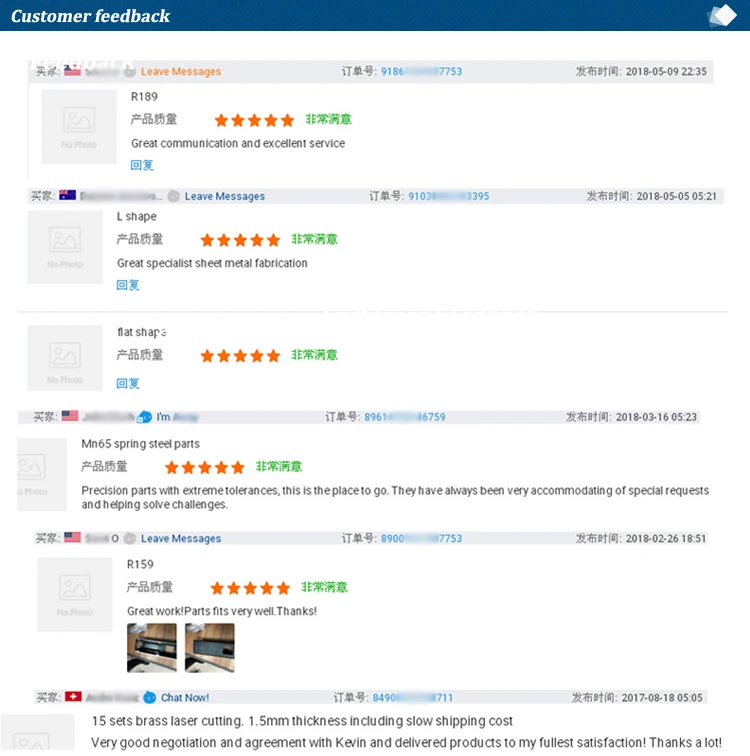750x756 pixels.
Task: Click the white icon in the Customer feedback header
Action: tap(722, 16)
